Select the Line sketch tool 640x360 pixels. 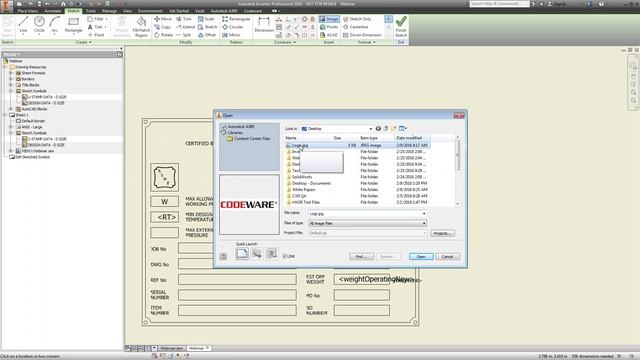pyautogui.click(x=23, y=25)
